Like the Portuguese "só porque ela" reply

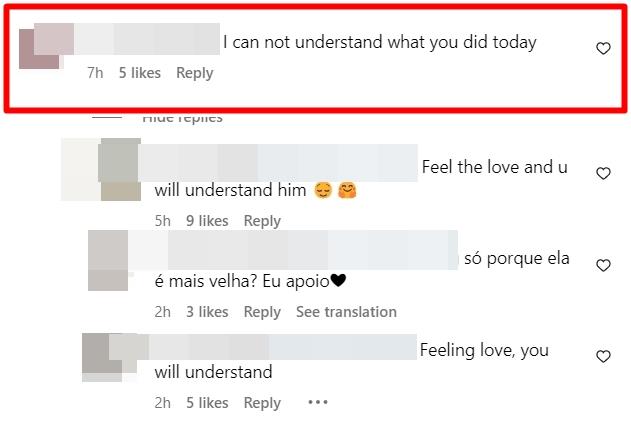[x=603, y=265]
